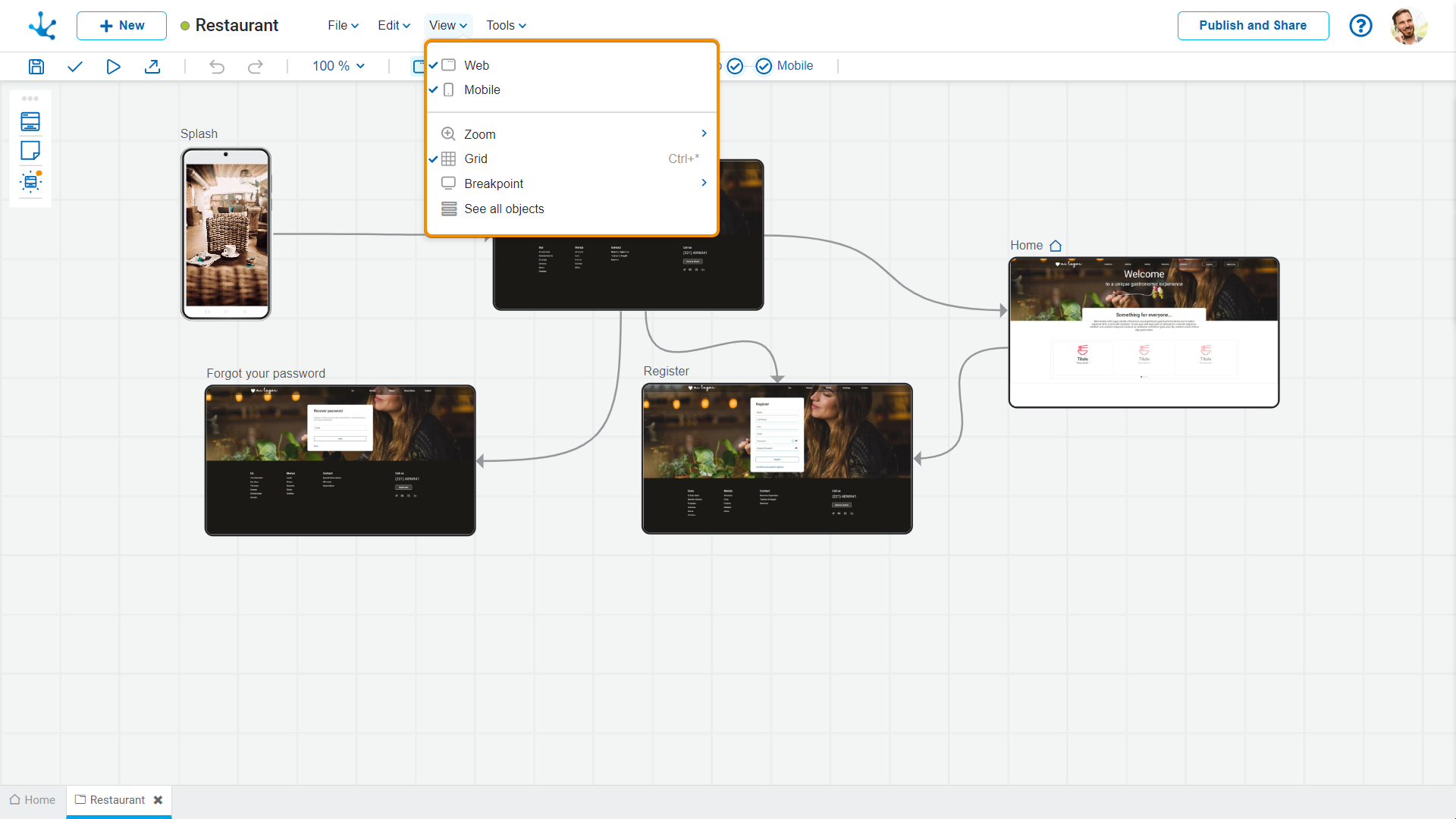Select the Grid menu option
The height and width of the screenshot is (819, 1456).
pyautogui.click(x=475, y=159)
